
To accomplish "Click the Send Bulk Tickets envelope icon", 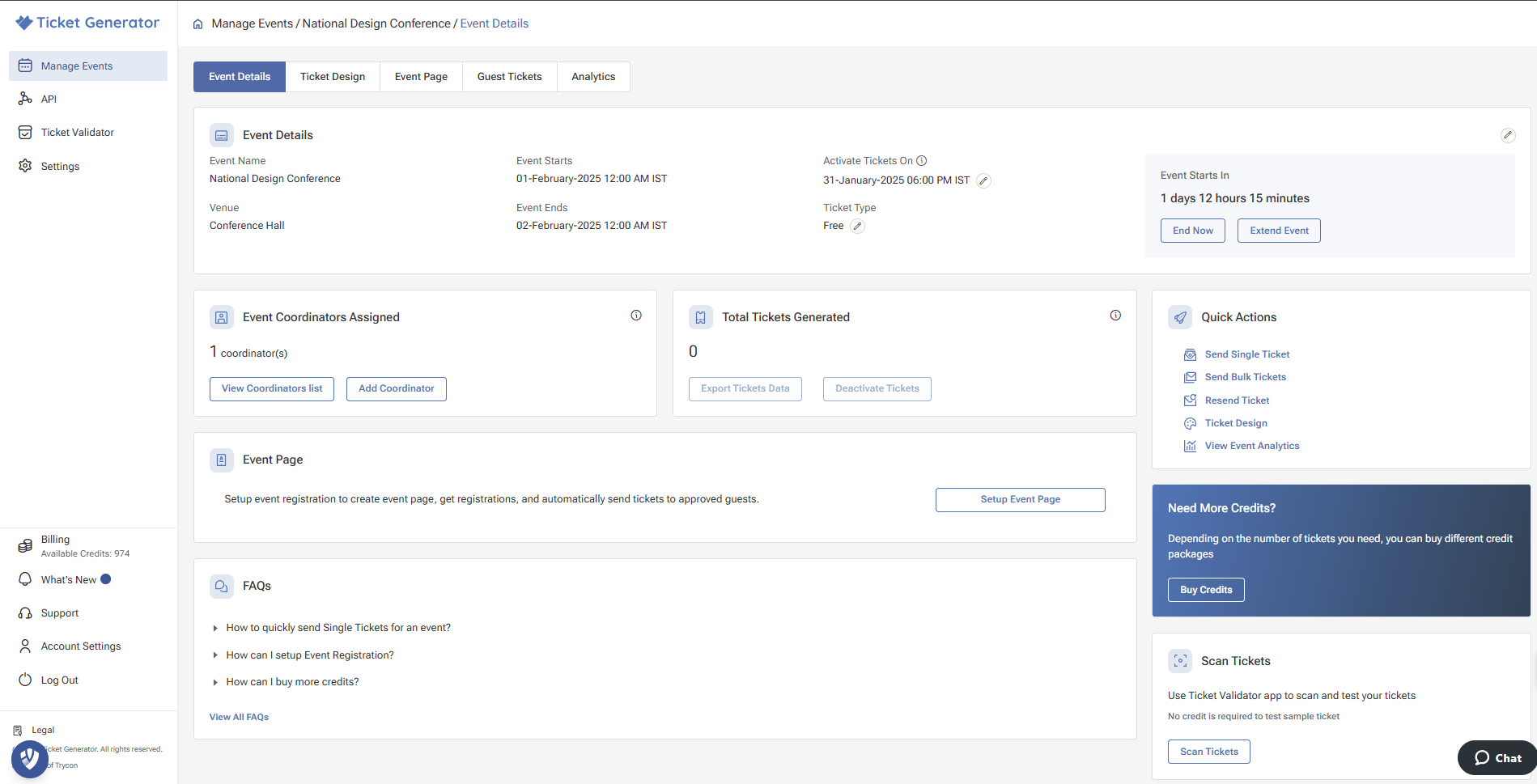I will click(1190, 377).
